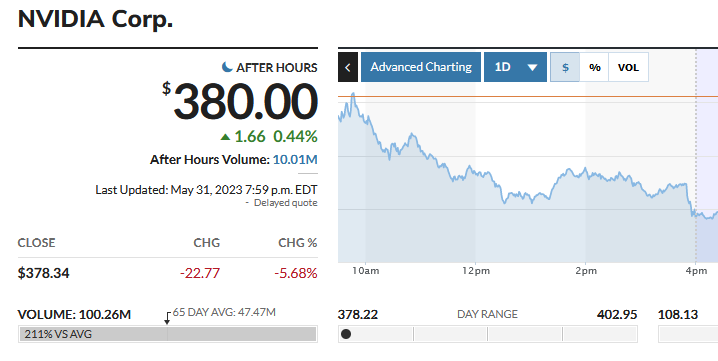Image resolution: width=718 pixels, height=361 pixels.
Task: Click the 4pm marker on chart axis
Action: pyautogui.click(x=696, y=271)
